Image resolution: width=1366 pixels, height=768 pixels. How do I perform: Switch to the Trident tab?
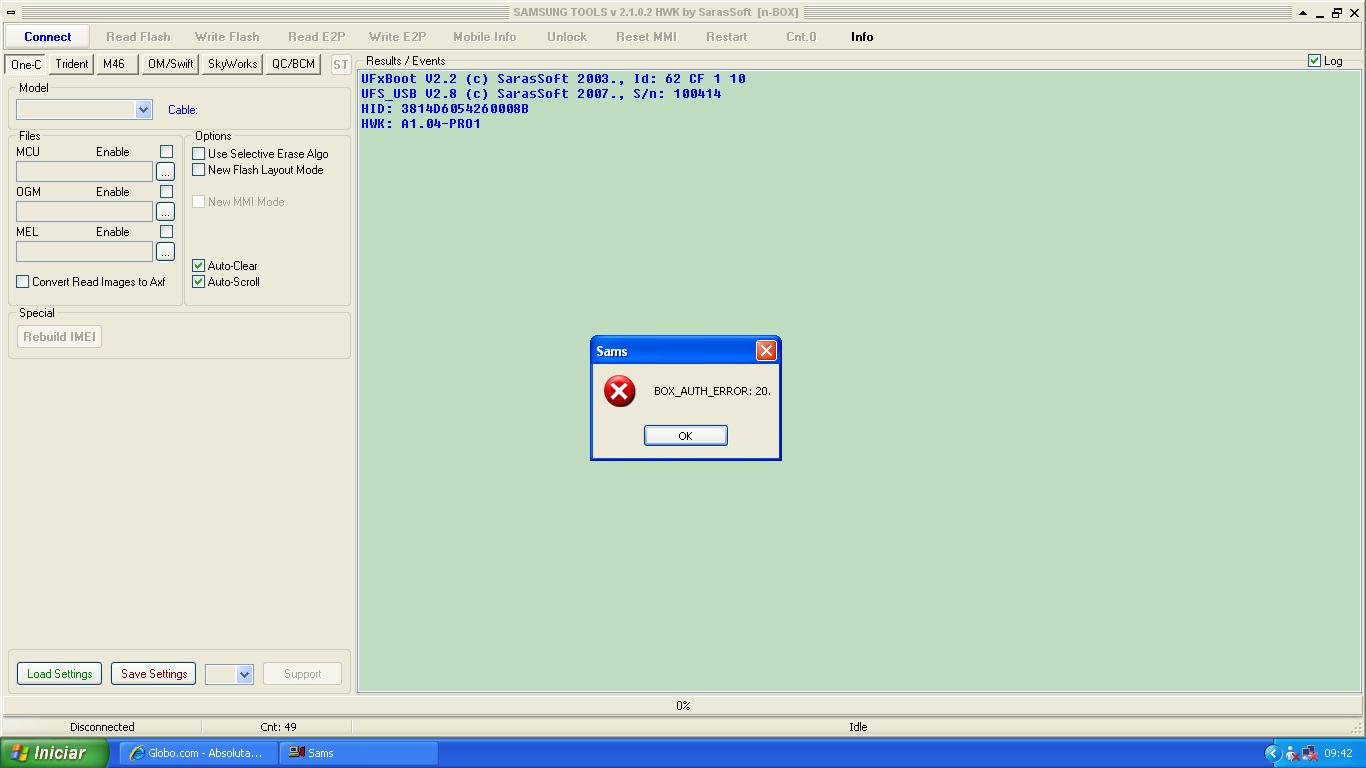click(72, 64)
